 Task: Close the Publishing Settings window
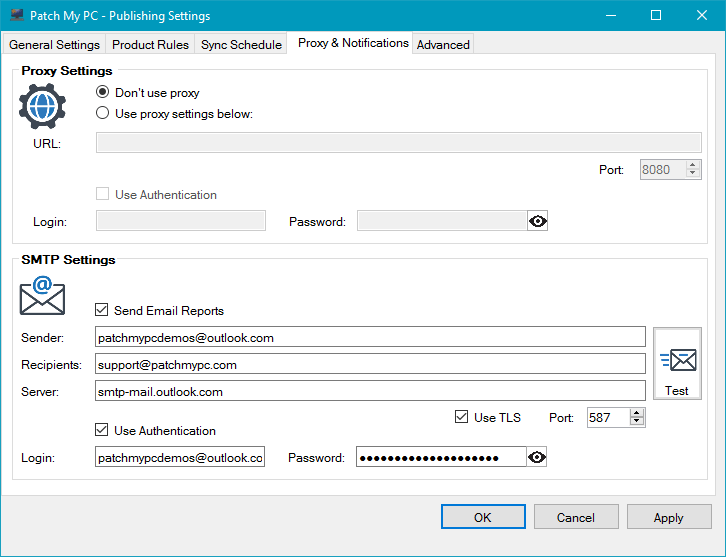(701, 15)
